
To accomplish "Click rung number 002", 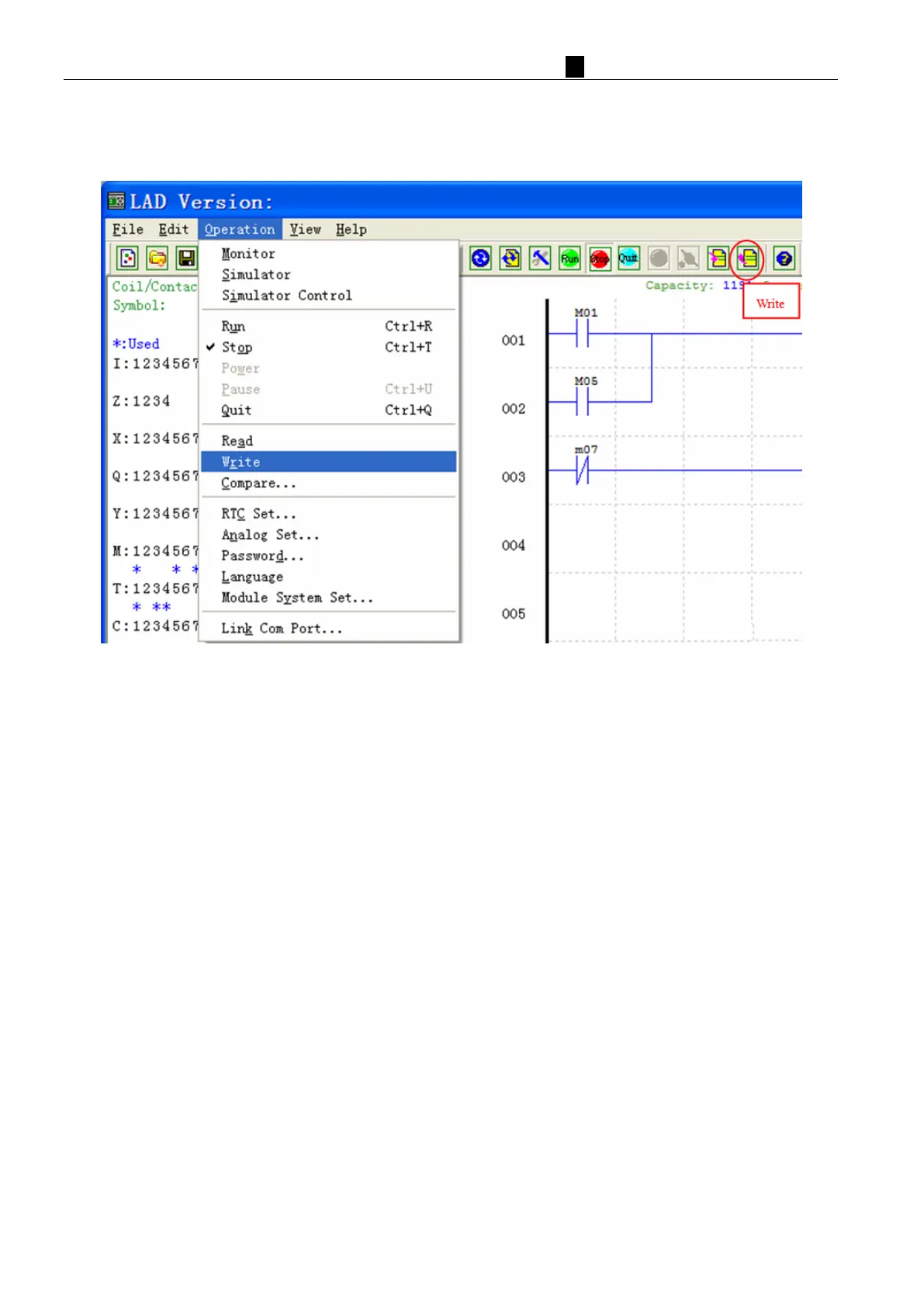I will pos(514,408).
